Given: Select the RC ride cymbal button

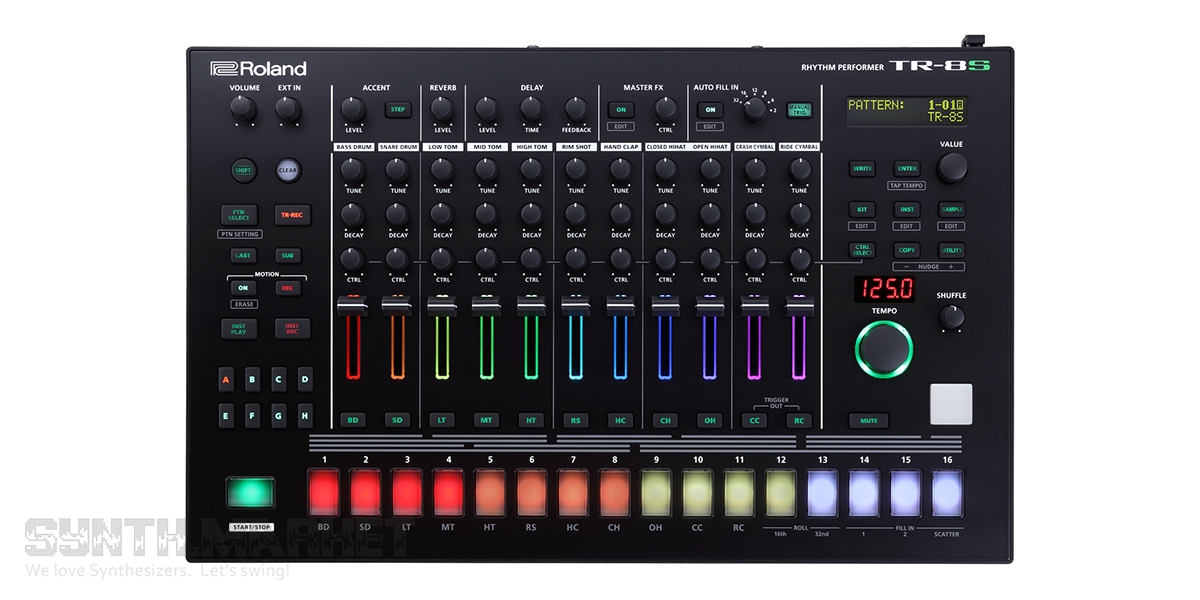Looking at the screenshot, I should pyautogui.click(x=799, y=421).
